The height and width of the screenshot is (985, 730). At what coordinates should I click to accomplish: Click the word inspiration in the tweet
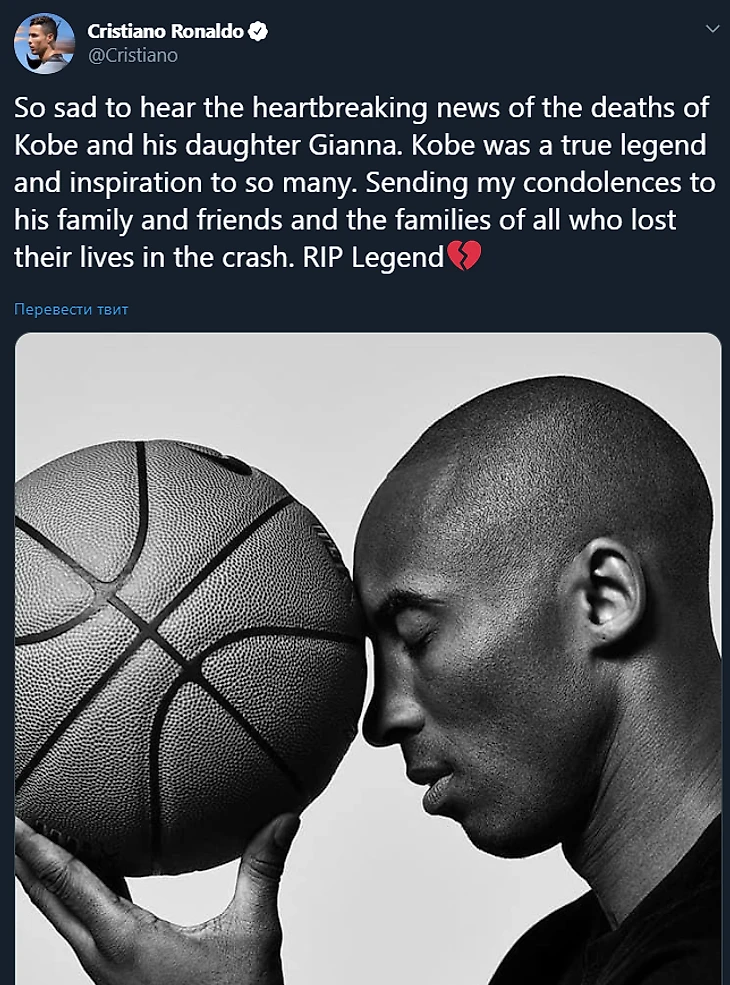tap(136, 183)
